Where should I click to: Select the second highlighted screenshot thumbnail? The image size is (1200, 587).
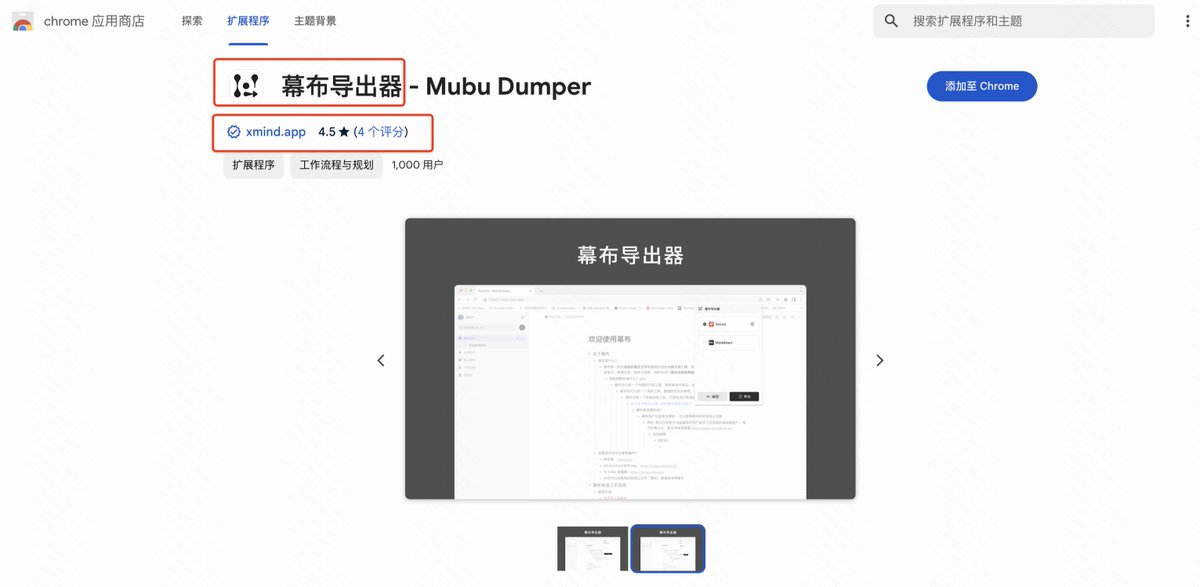(668, 549)
